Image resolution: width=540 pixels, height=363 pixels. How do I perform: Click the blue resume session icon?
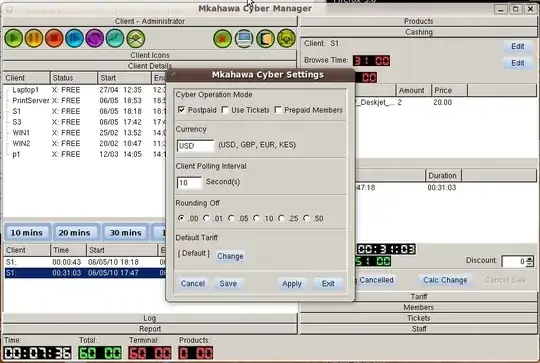pyautogui.click(x=74, y=38)
